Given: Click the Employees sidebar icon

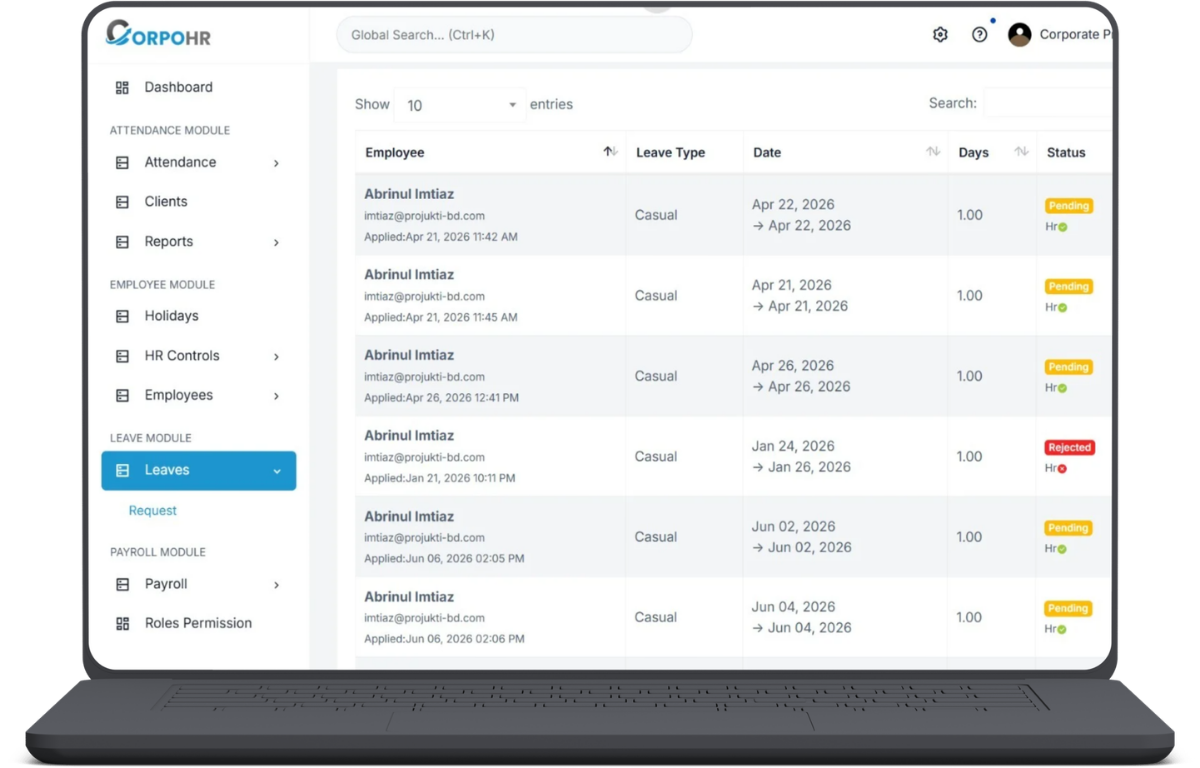Looking at the screenshot, I should pyautogui.click(x=123, y=396).
